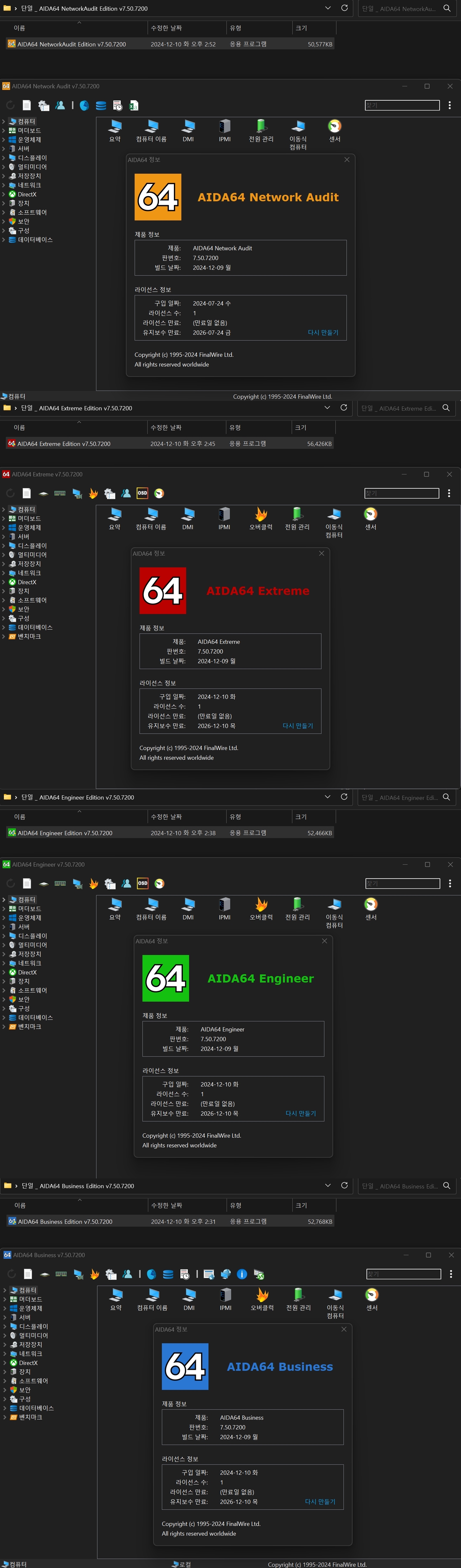This screenshot has height=1568, width=461.
Task: Click the search icon in the NetworkAudit folder search box
Action: (447, 8)
